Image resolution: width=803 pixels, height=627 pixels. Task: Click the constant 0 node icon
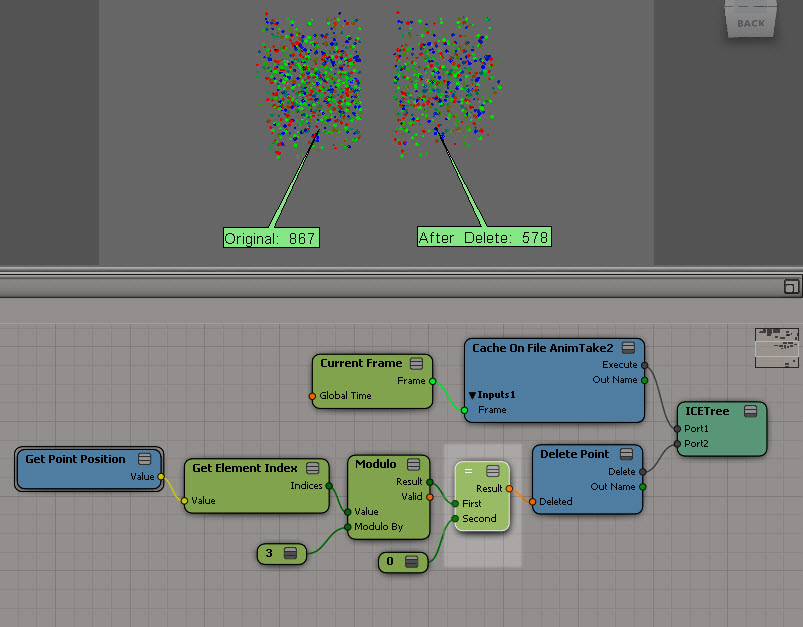[x=411, y=562]
